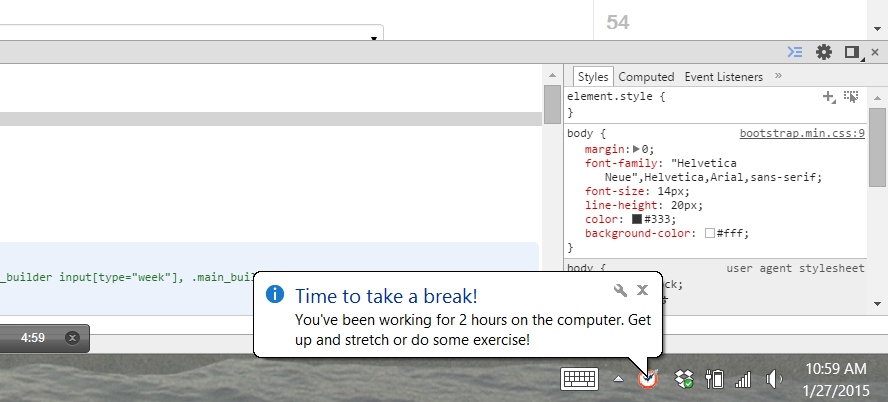Click the user agent stylesheet label
Screen dimensions: 888x402
coord(795,268)
